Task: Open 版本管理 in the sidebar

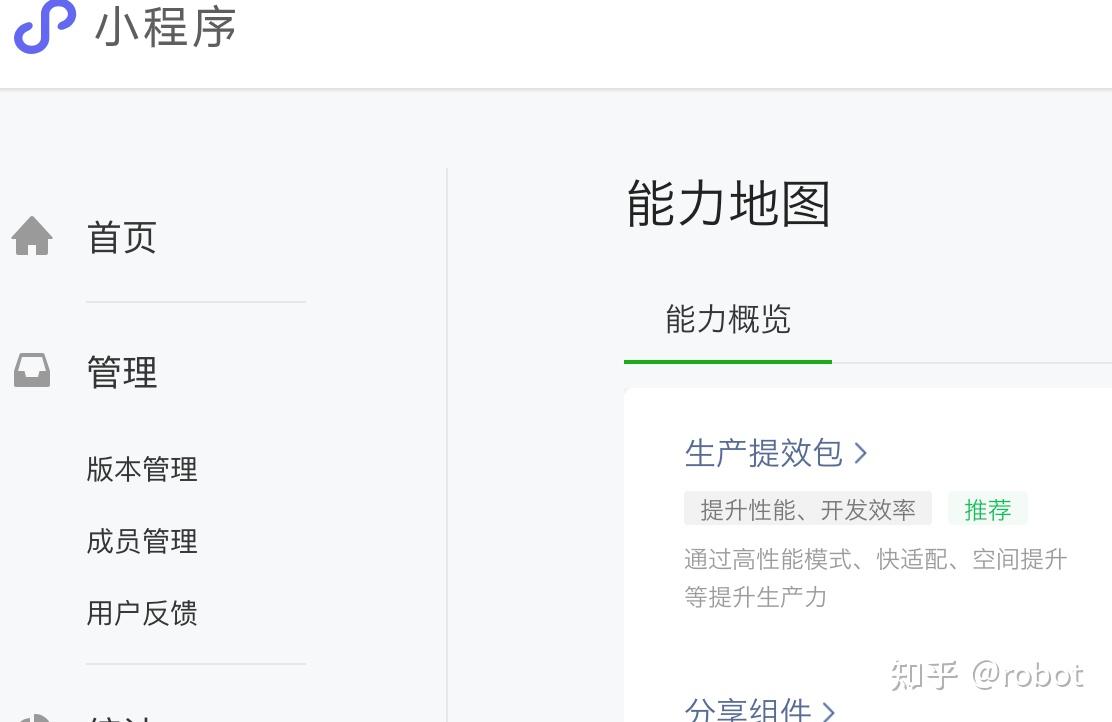Action: [142, 469]
